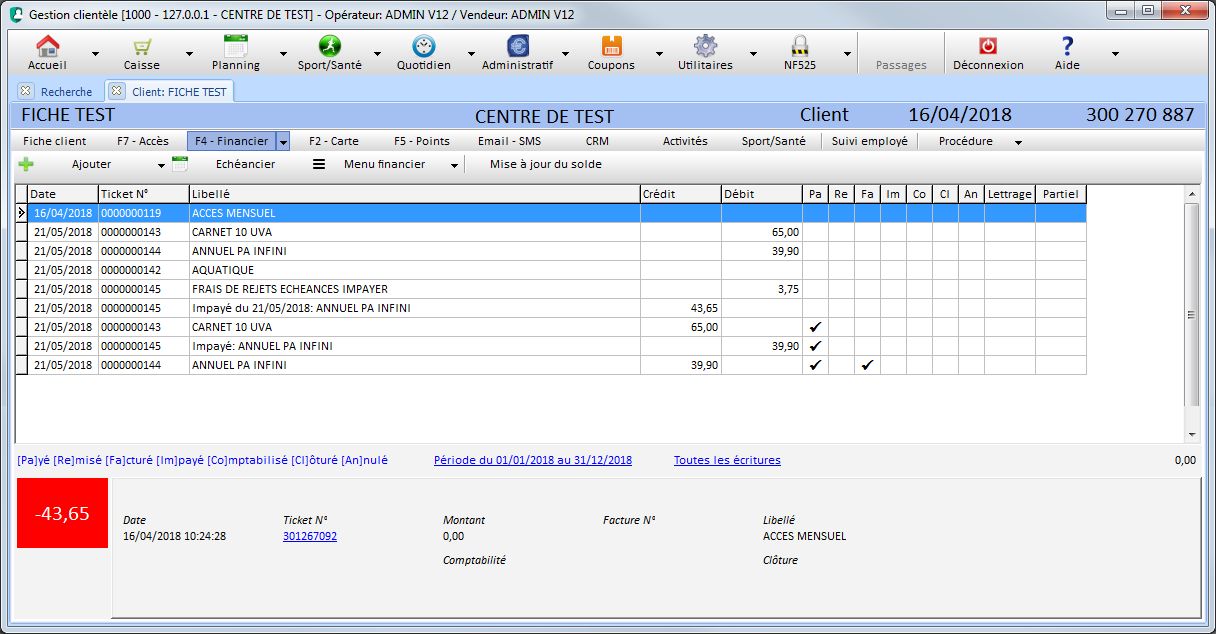
Task: Click the application logo in title bar
Action: (15, 15)
